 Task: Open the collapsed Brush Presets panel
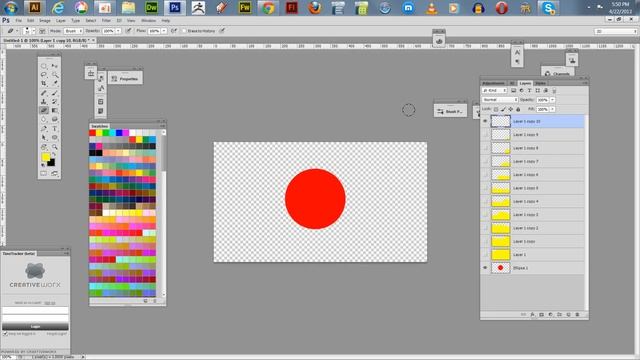tap(450, 111)
